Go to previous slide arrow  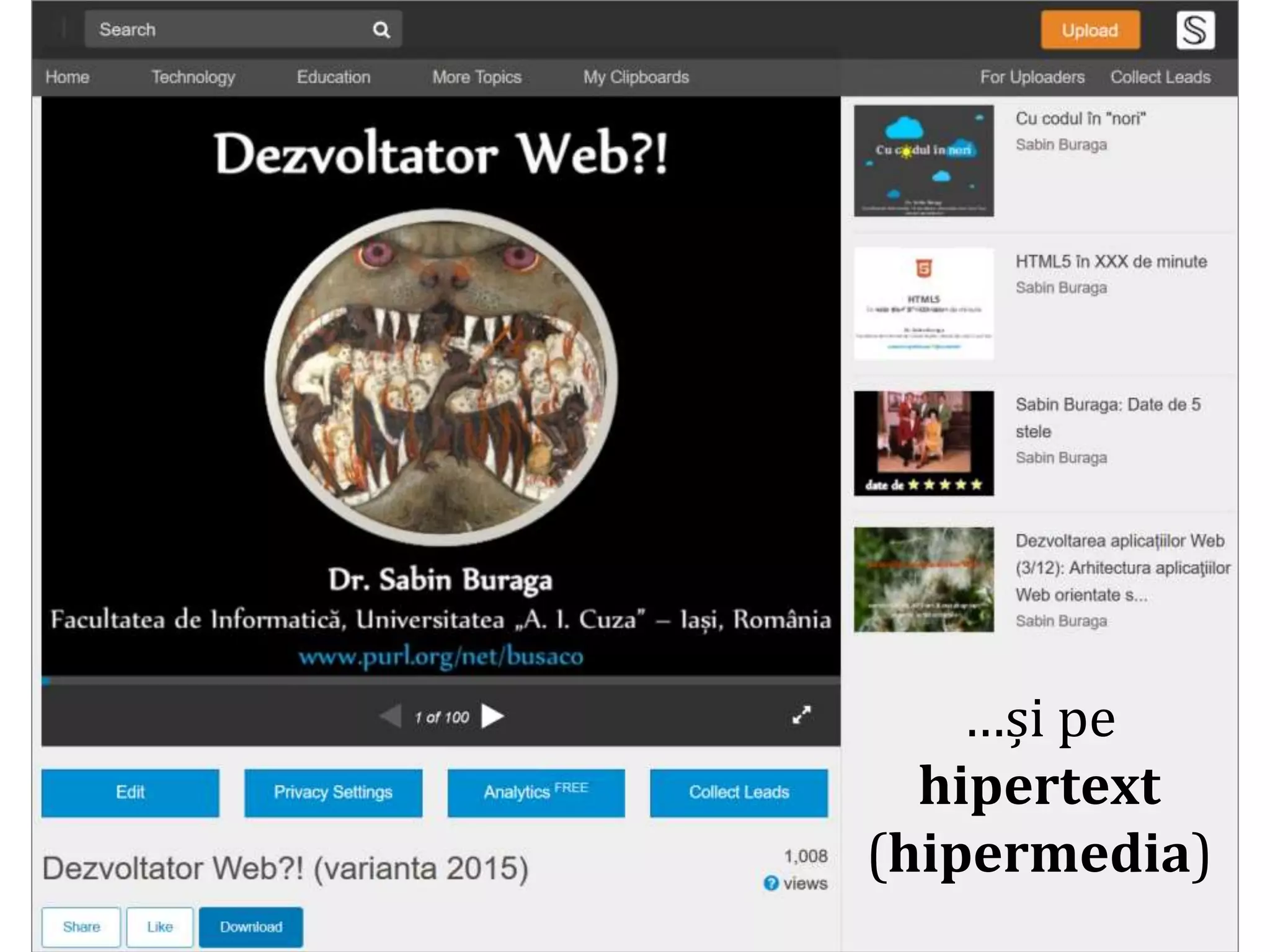[391, 716]
